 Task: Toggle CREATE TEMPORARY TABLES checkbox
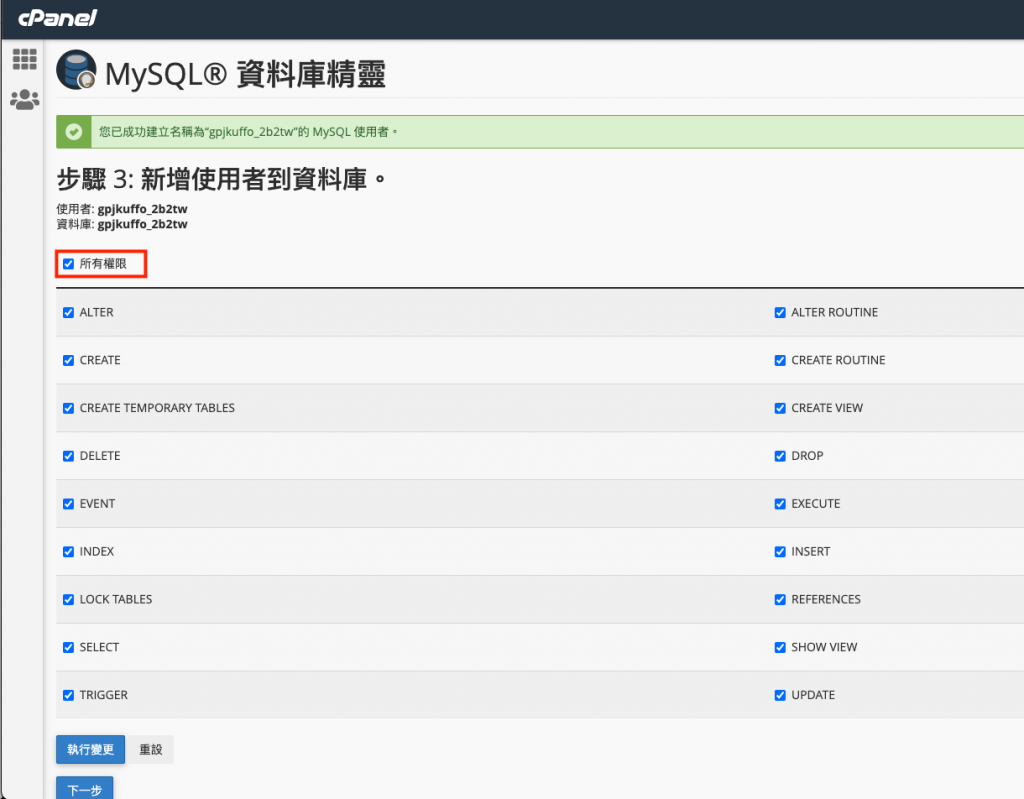click(69, 408)
